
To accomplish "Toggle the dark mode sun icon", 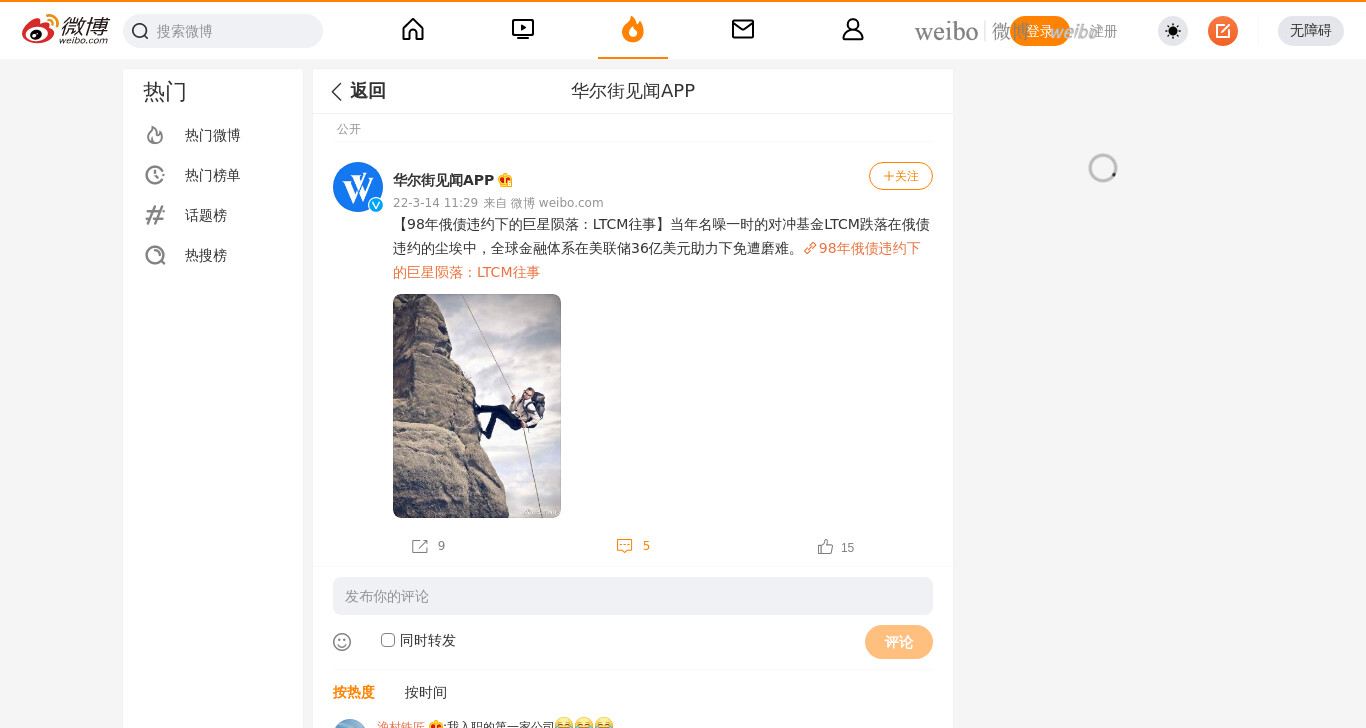I will coord(1173,31).
